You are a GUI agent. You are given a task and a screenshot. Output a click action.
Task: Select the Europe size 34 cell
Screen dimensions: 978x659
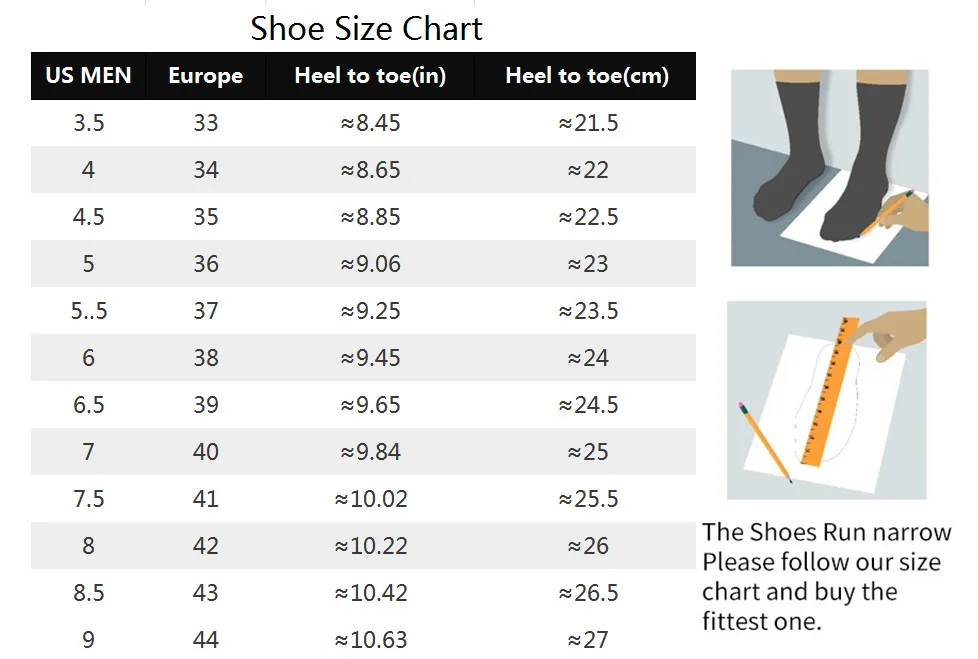tap(206, 170)
